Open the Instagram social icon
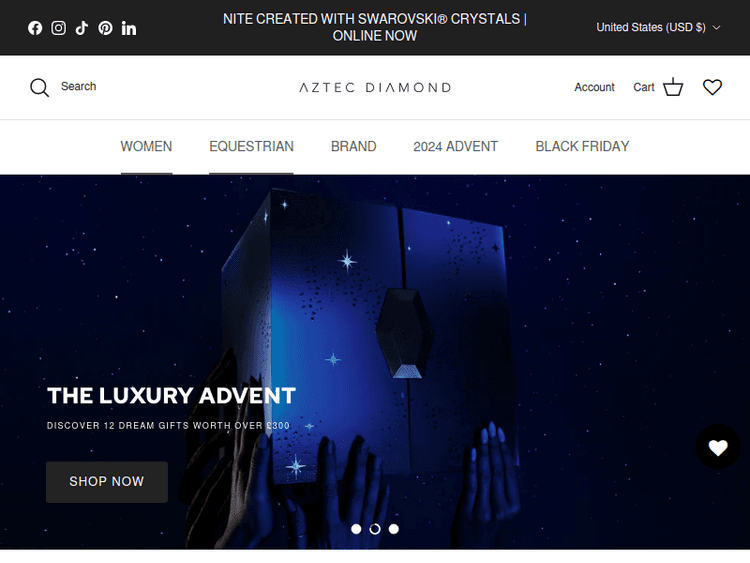Viewport: 750px width, 563px height. click(x=58, y=28)
